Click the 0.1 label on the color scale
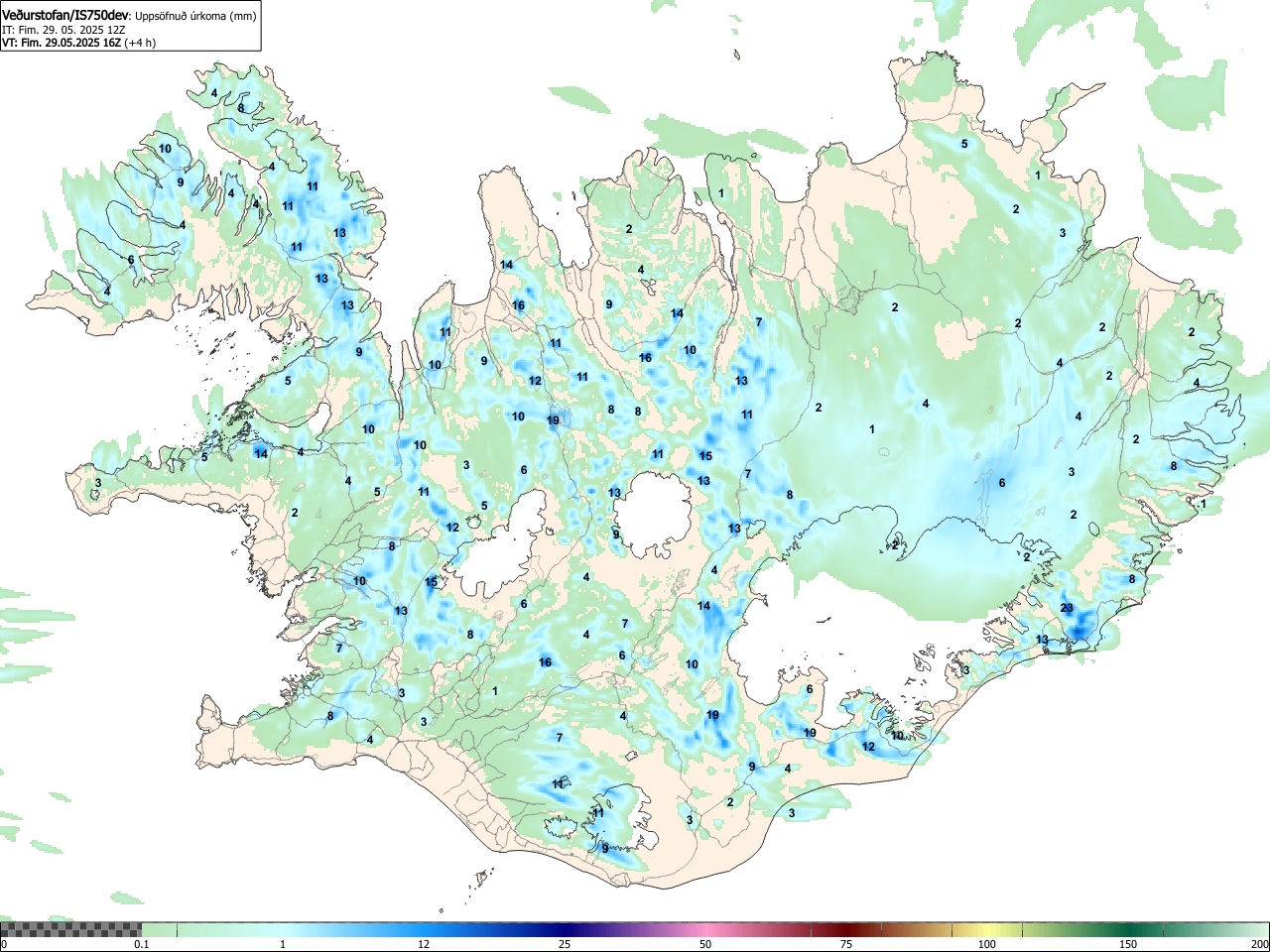Image resolution: width=1270 pixels, height=952 pixels. pyautogui.click(x=141, y=944)
